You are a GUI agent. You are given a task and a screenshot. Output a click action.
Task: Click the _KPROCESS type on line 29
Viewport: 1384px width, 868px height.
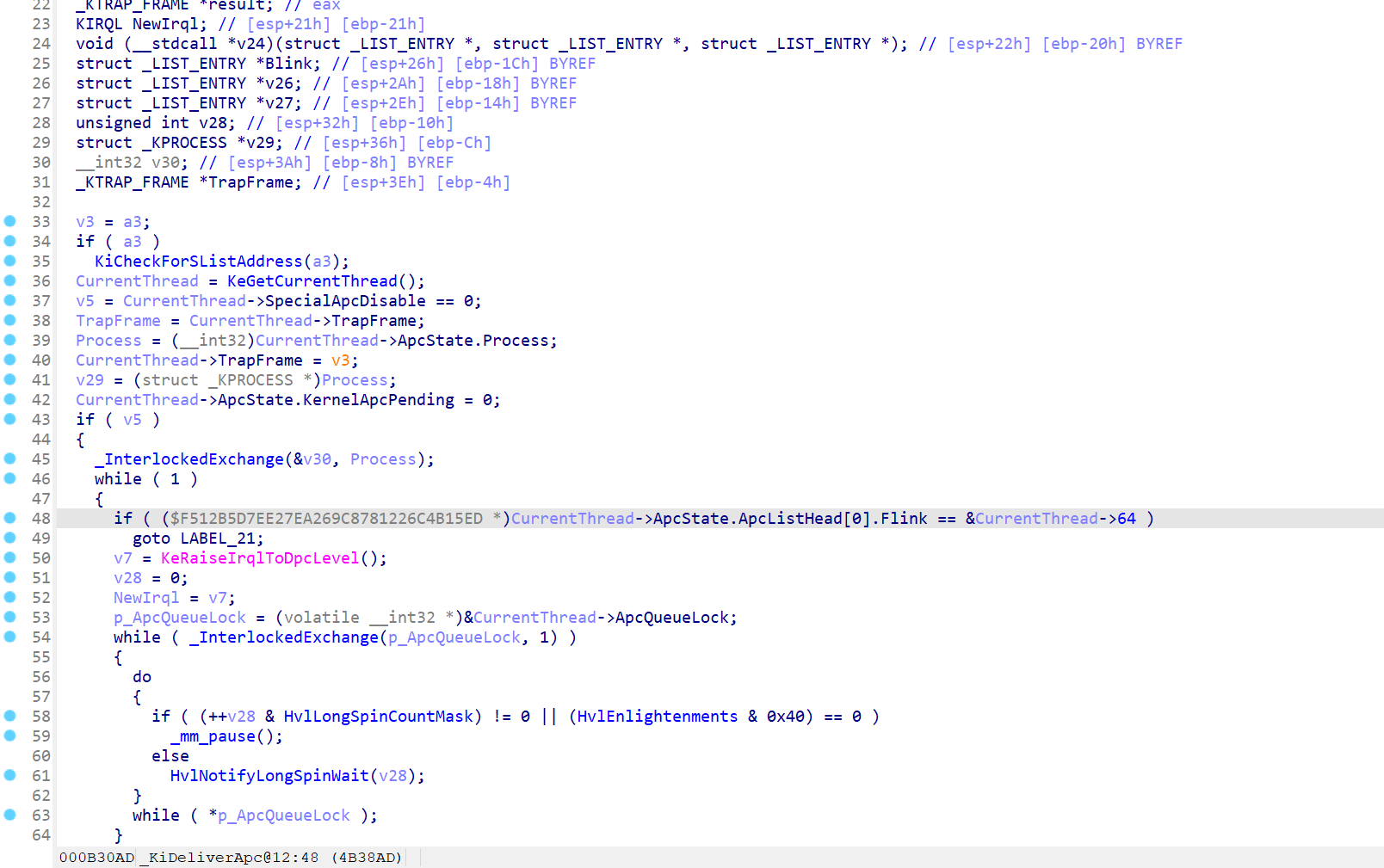[184, 143]
